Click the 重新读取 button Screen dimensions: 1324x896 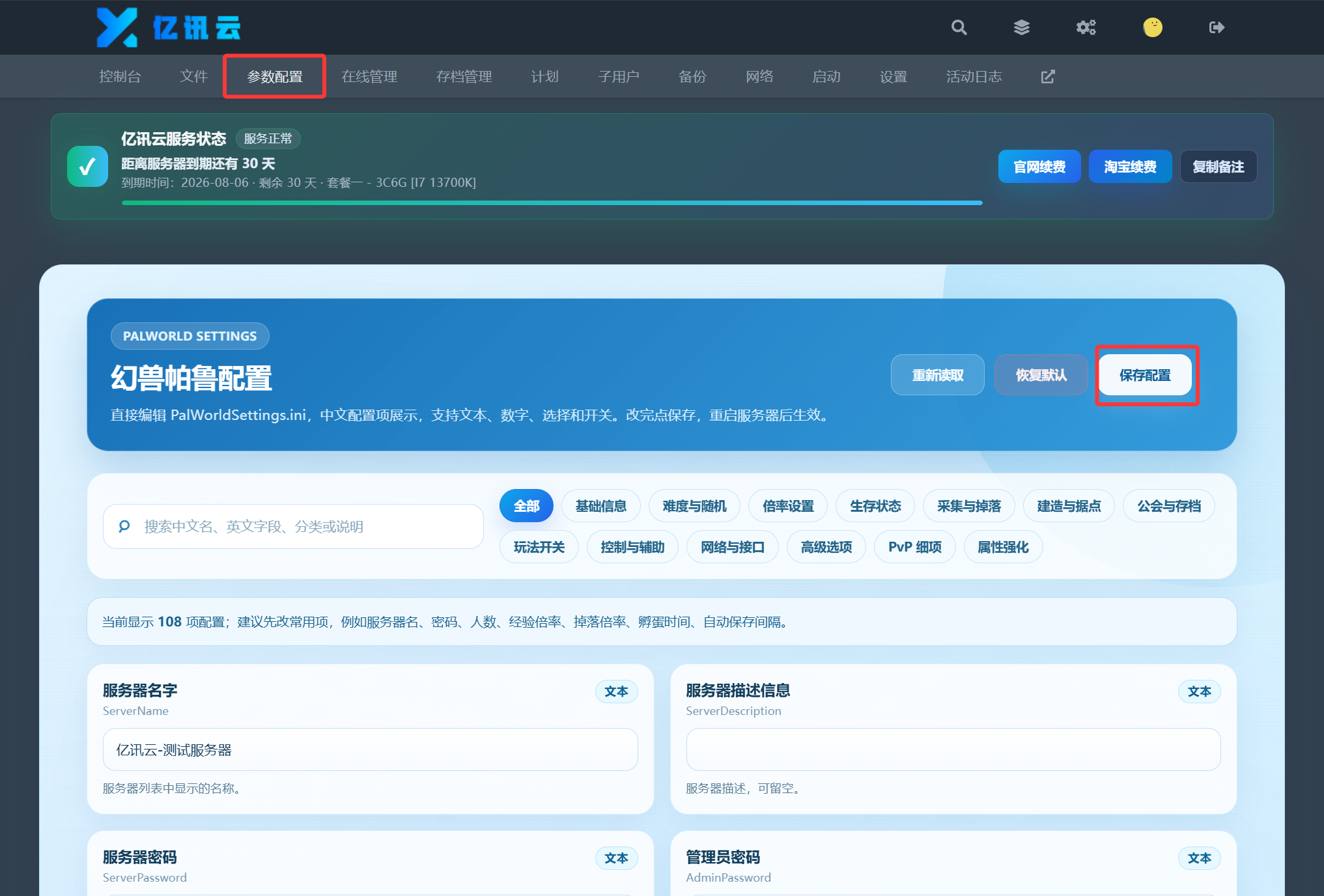[937, 375]
